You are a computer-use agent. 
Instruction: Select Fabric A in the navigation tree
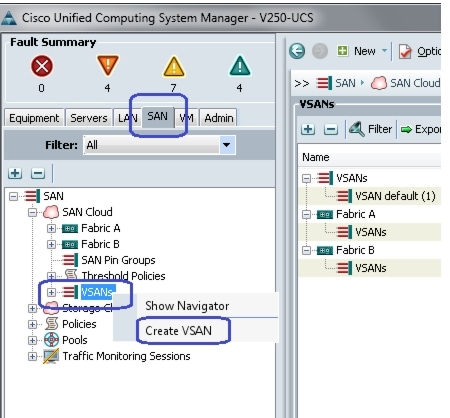pyautogui.click(x=100, y=228)
